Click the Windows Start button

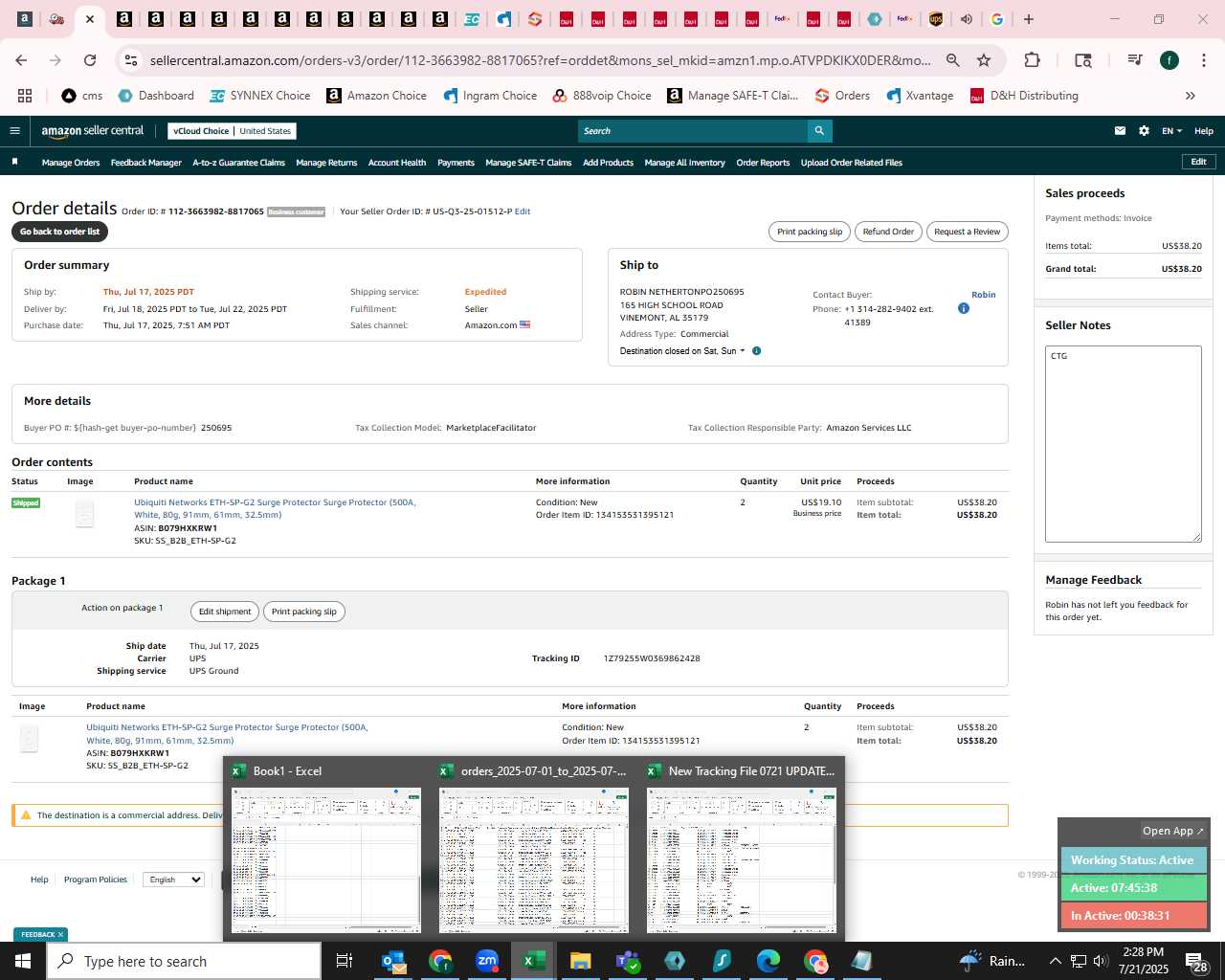[23, 961]
